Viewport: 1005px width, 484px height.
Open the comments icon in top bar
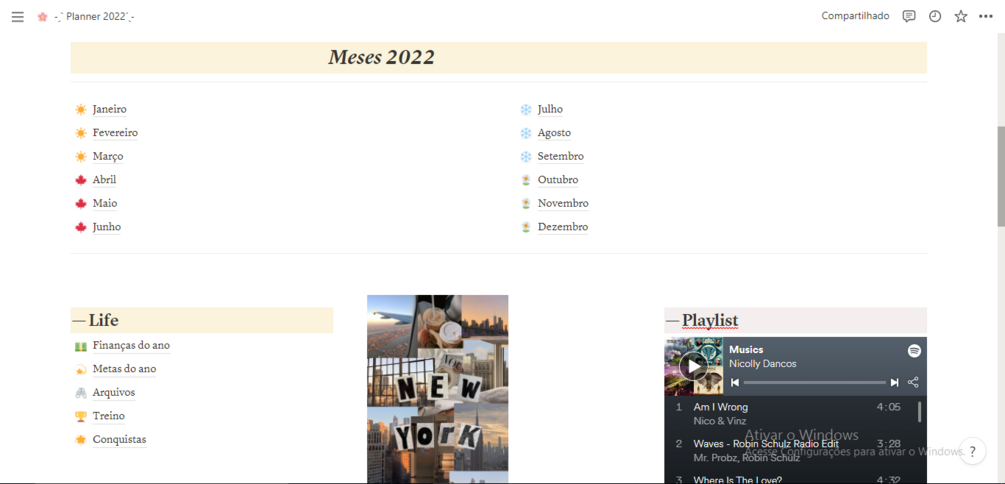coord(909,17)
